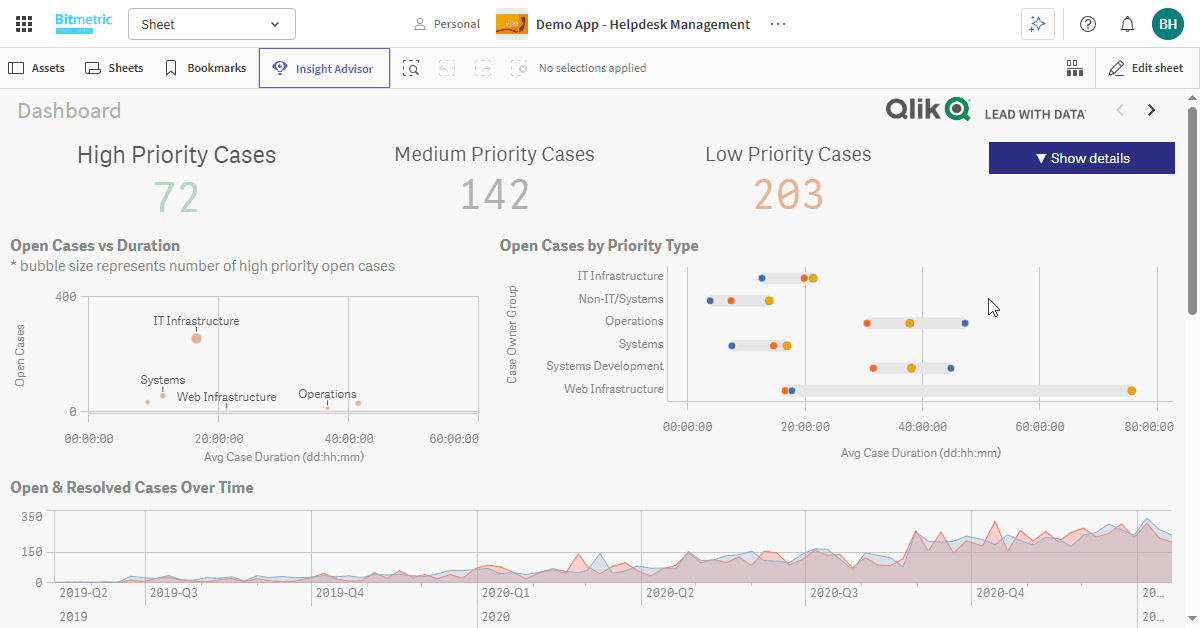Click the Web Infrastructure label in scatter

[226, 397]
